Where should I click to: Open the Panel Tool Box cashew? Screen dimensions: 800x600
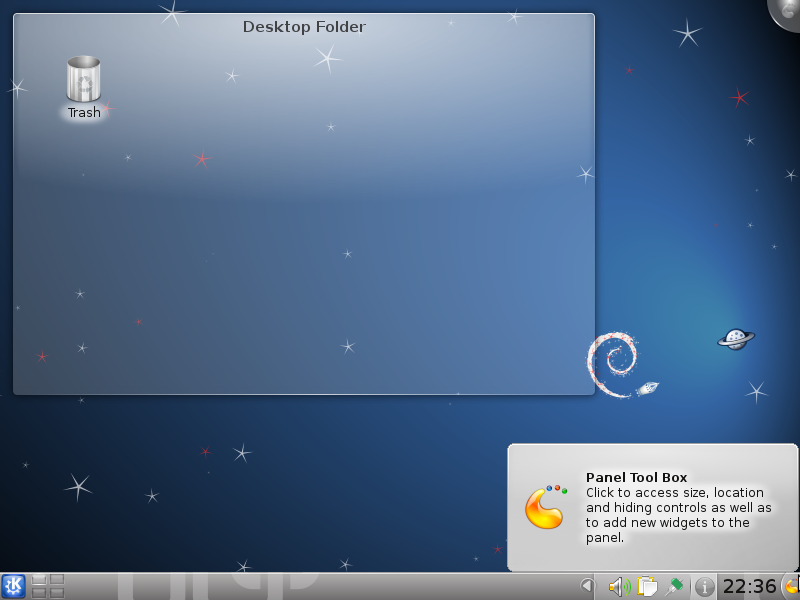pos(792,586)
